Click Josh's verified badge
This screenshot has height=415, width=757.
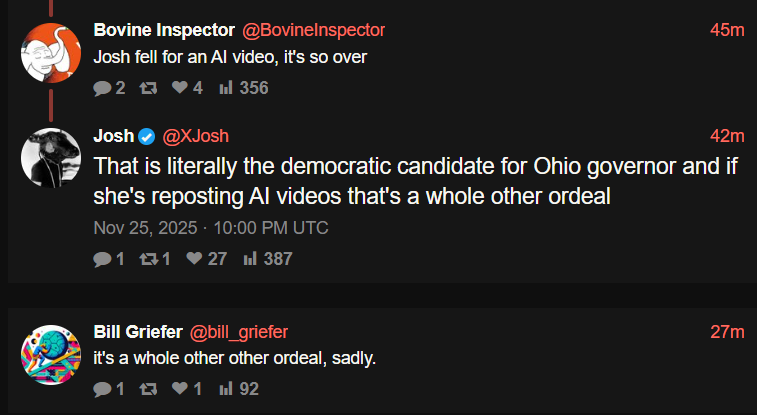click(146, 136)
